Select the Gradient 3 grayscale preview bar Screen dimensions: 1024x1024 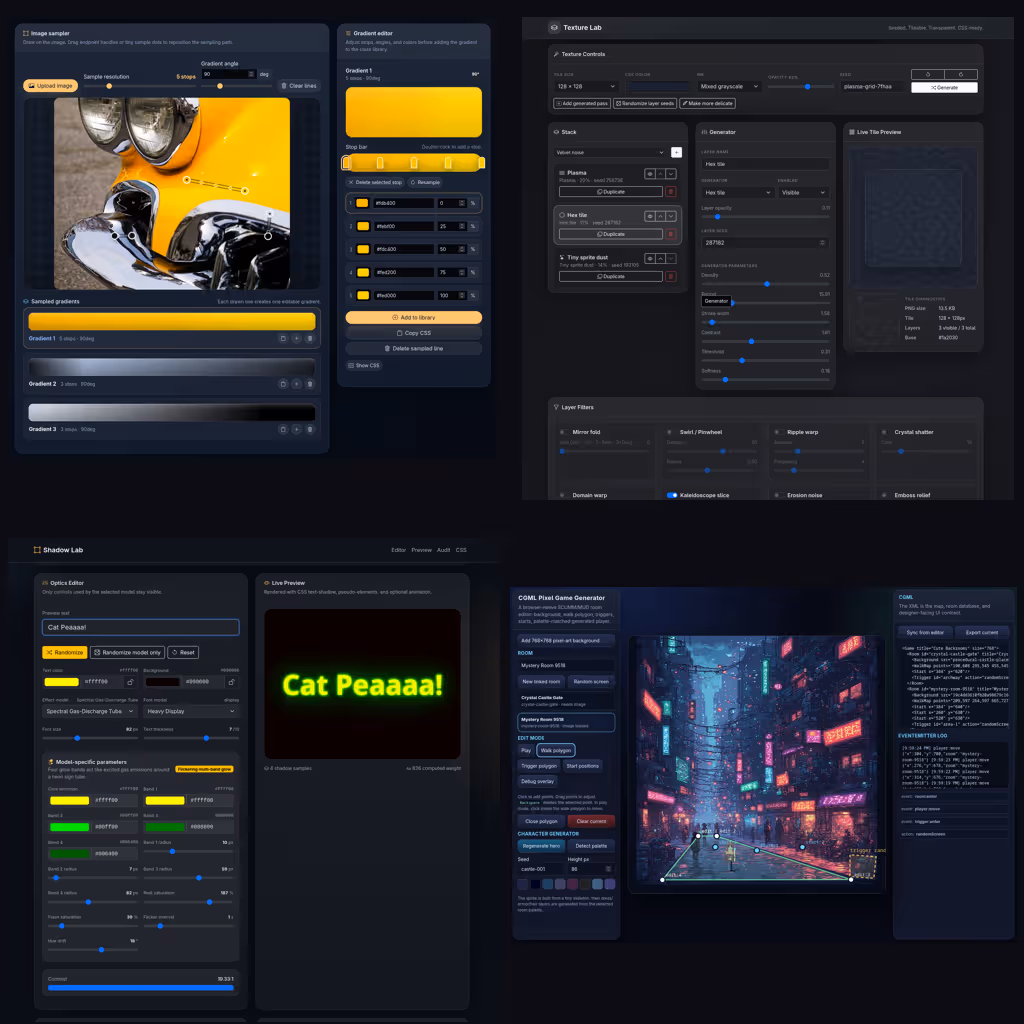click(x=172, y=413)
